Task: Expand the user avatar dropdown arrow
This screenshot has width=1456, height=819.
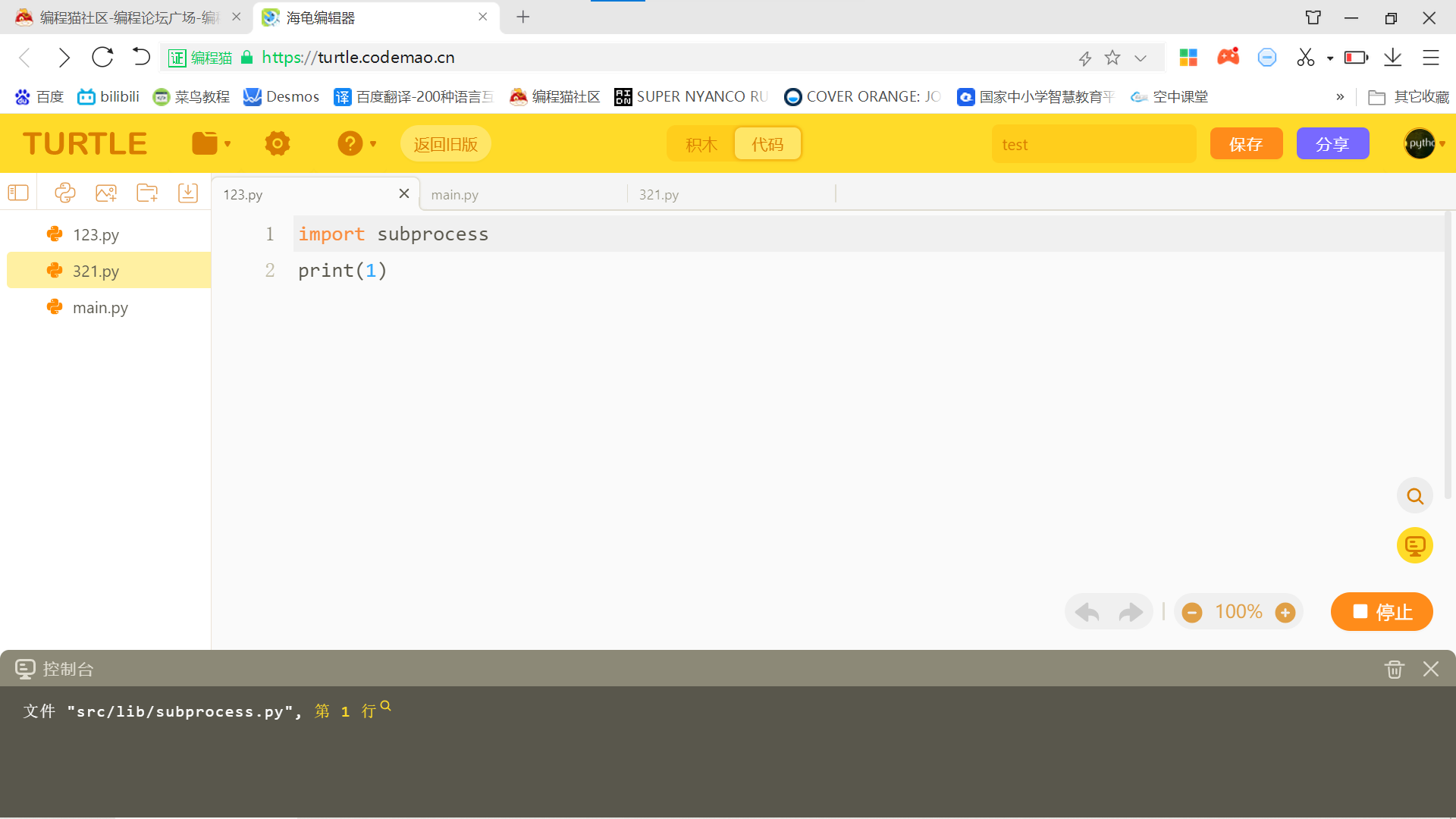Action: click(1442, 144)
